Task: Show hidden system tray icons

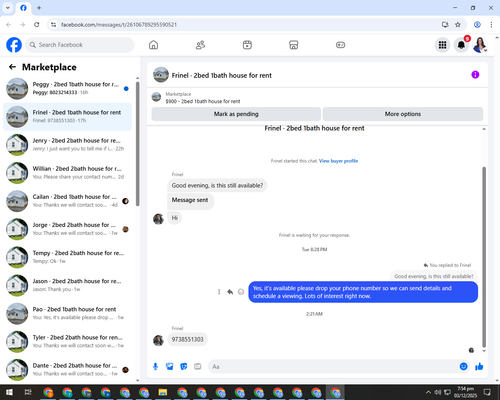Action: (x=428, y=392)
